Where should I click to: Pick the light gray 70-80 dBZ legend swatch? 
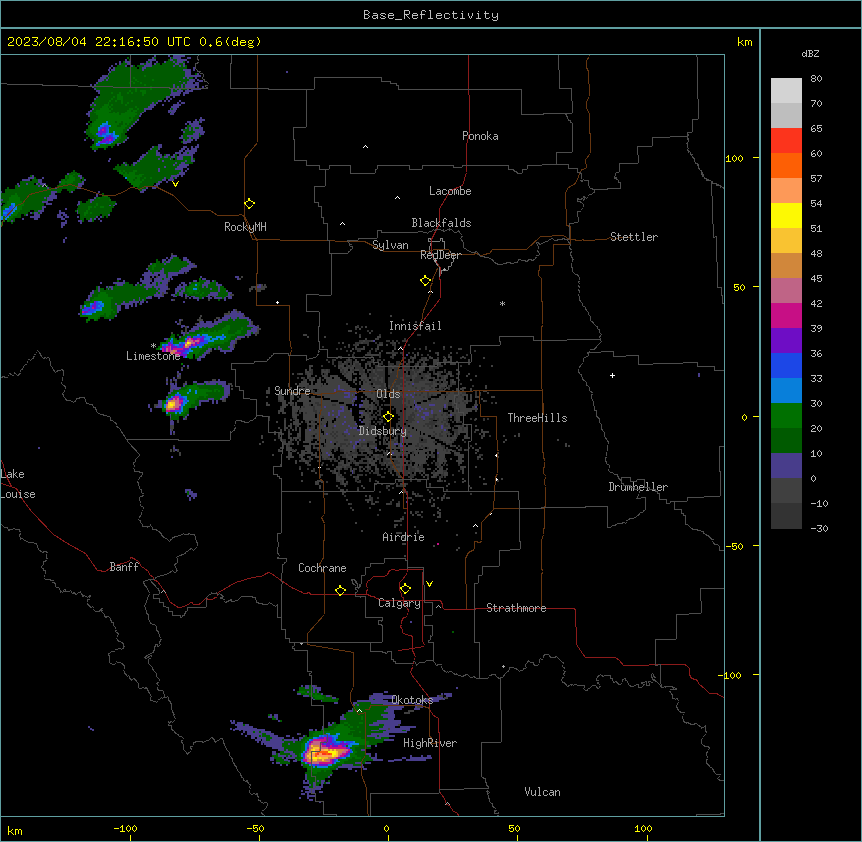pyautogui.click(x=786, y=91)
